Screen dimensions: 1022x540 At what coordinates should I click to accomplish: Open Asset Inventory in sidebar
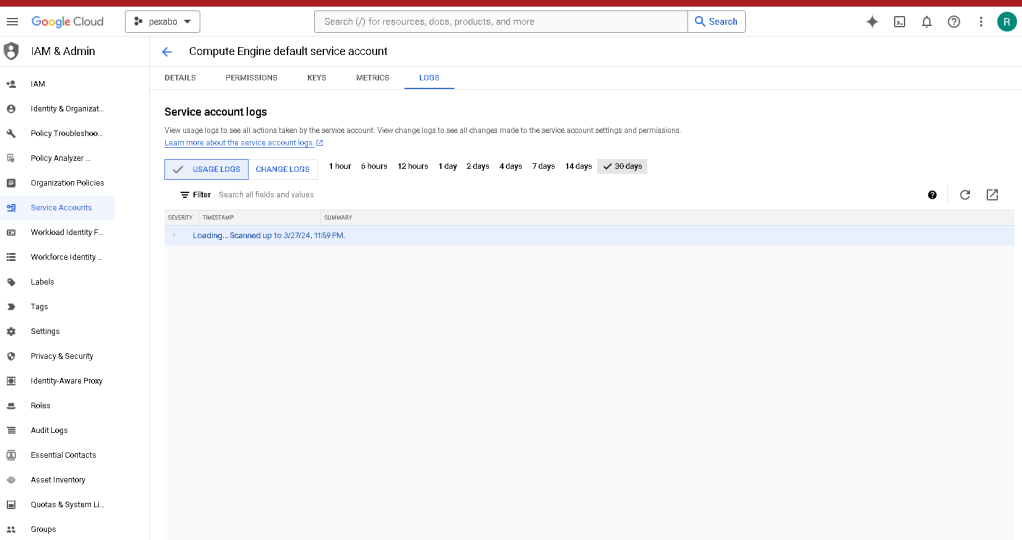click(x=57, y=481)
